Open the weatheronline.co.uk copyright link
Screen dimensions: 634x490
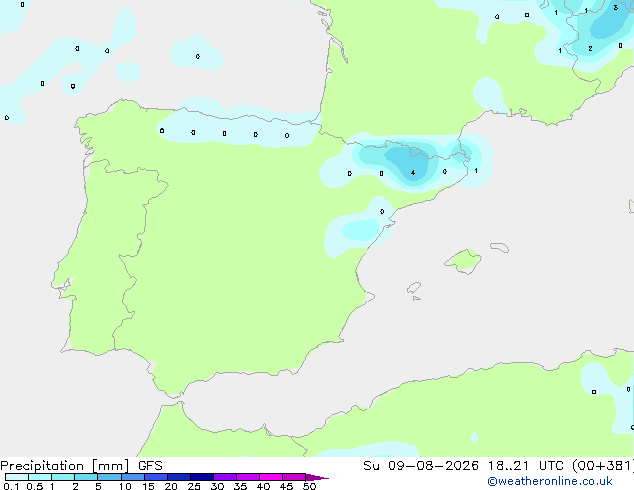point(550,481)
